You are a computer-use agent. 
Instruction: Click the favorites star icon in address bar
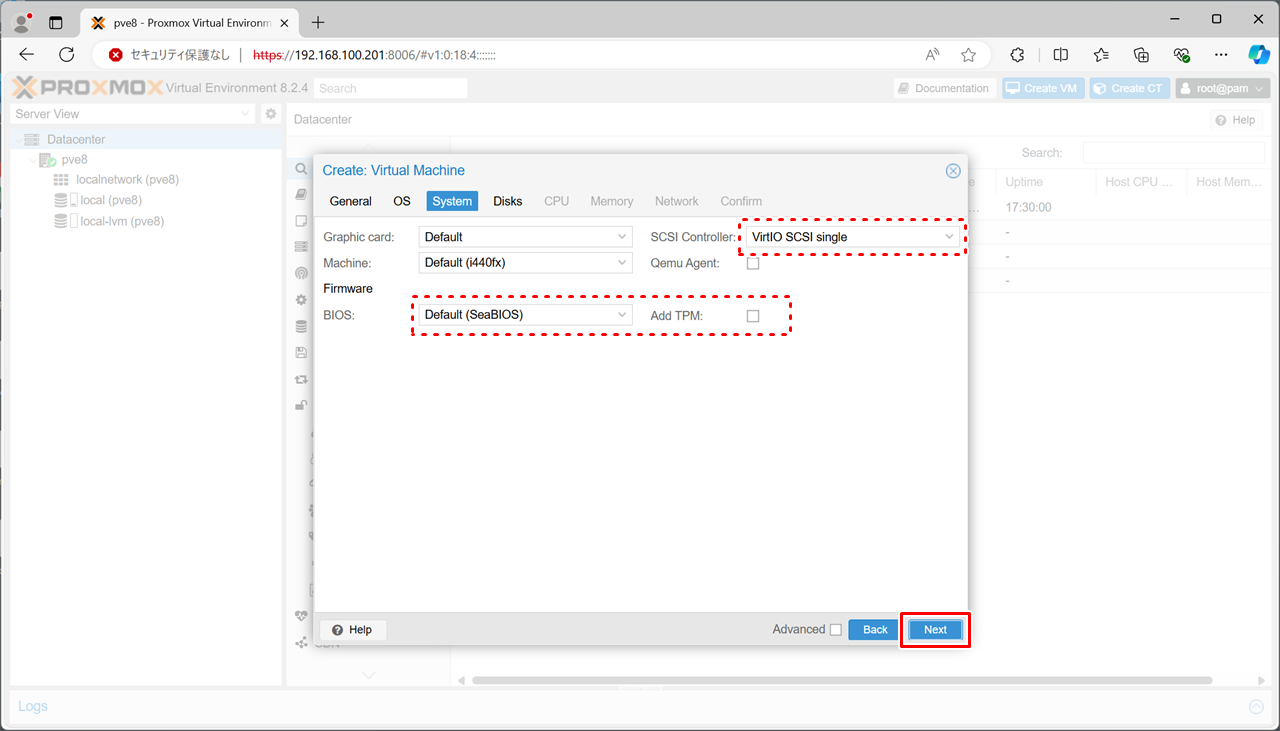click(968, 55)
